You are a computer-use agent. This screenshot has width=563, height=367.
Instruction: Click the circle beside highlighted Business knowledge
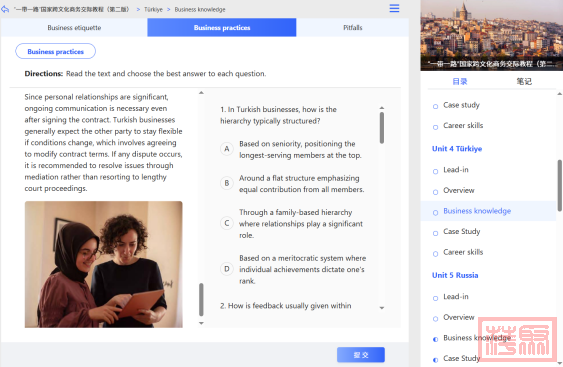point(436,213)
